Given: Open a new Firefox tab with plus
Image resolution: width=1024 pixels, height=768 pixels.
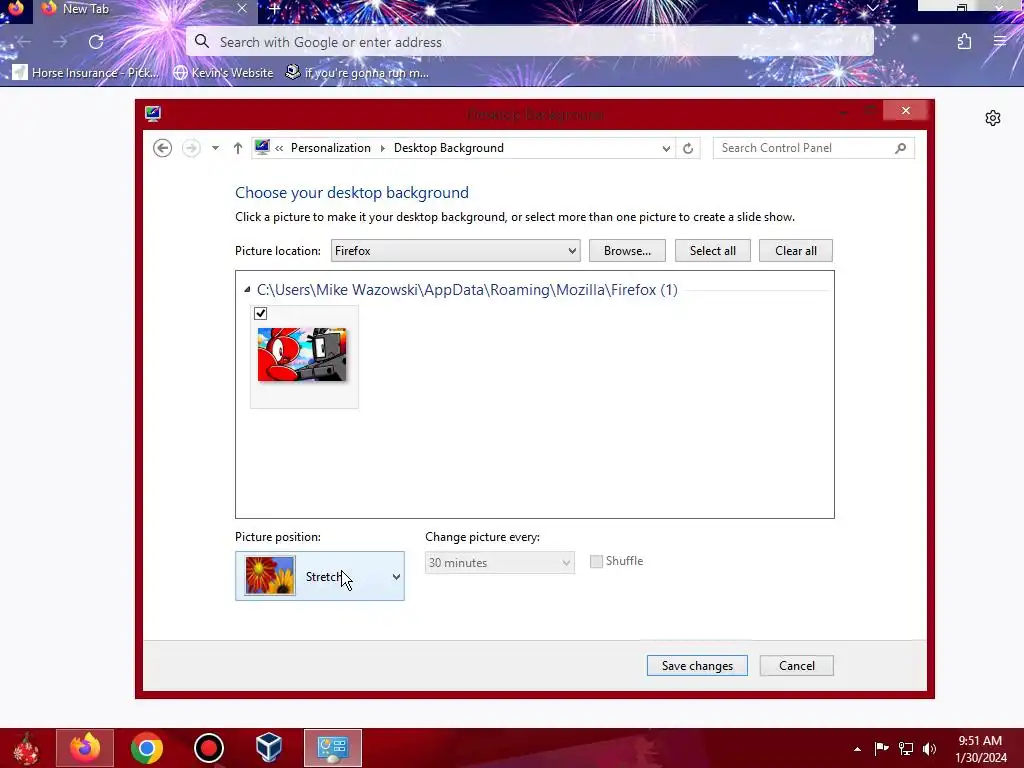Looking at the screenshot, I should (275, 8).
